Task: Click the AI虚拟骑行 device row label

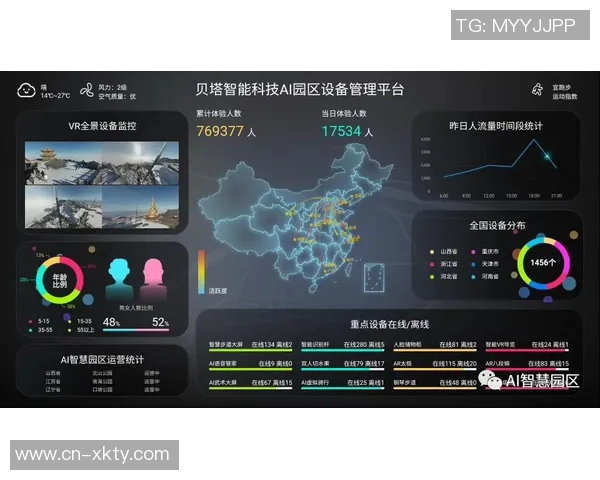Action: coord(315,382)
